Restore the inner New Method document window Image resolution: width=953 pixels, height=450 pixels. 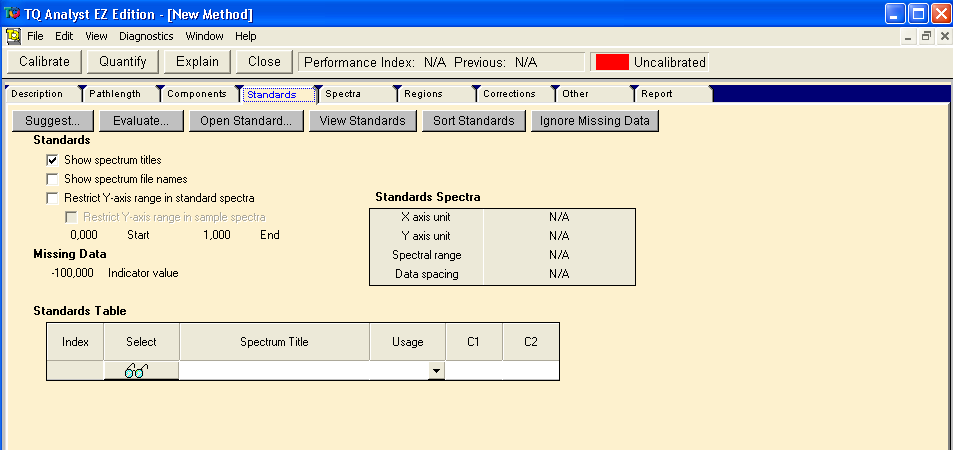[927, 36]
